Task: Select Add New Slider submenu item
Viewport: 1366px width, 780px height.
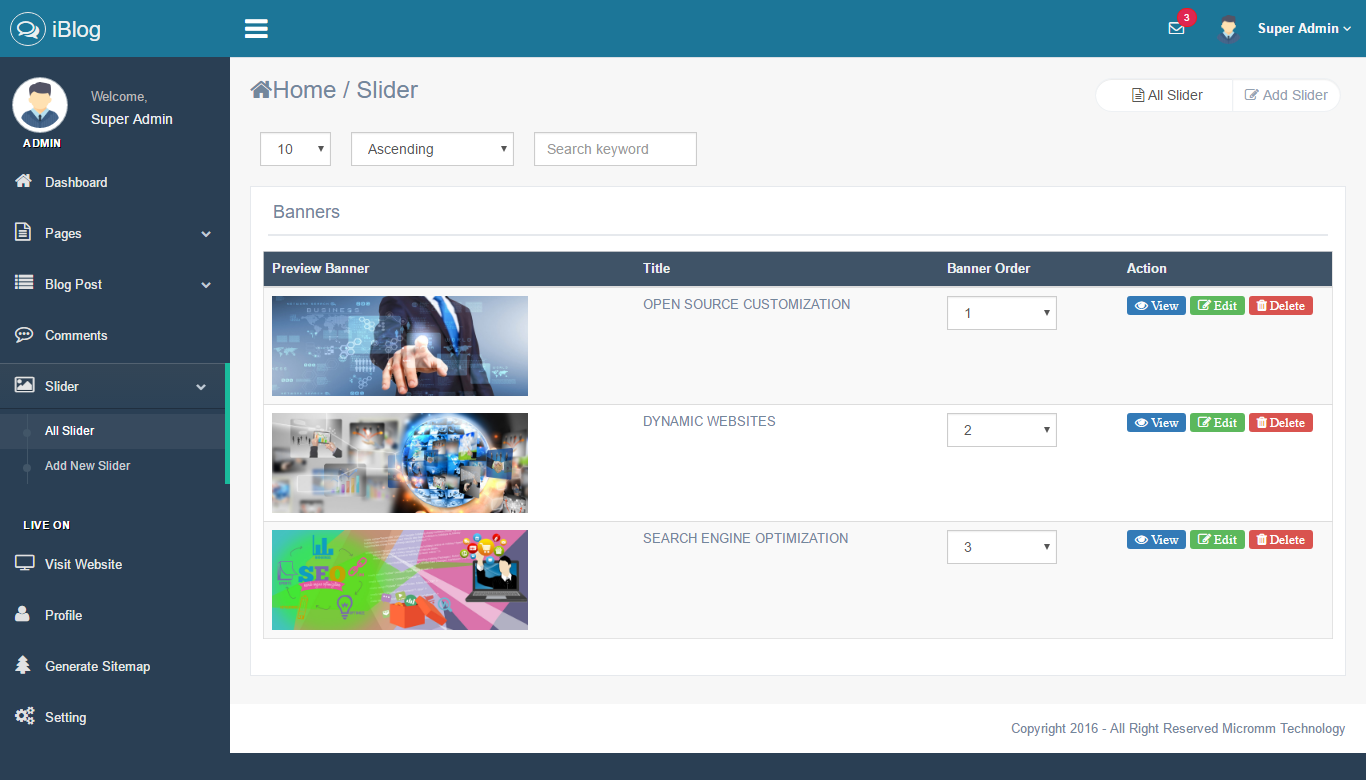Action: [x=87, y=466]
